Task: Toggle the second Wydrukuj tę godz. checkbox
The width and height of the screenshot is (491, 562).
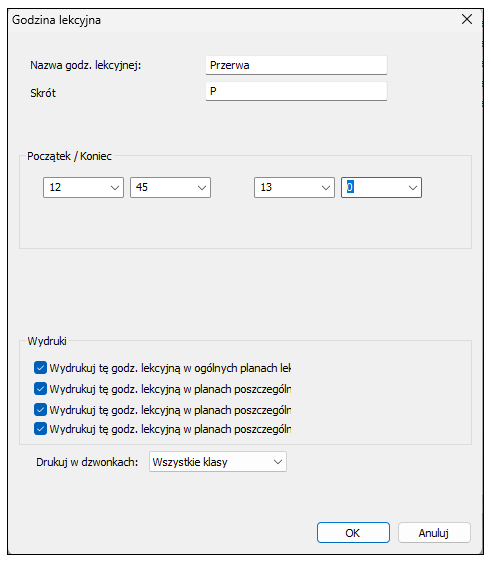Action: coord(40,389)
